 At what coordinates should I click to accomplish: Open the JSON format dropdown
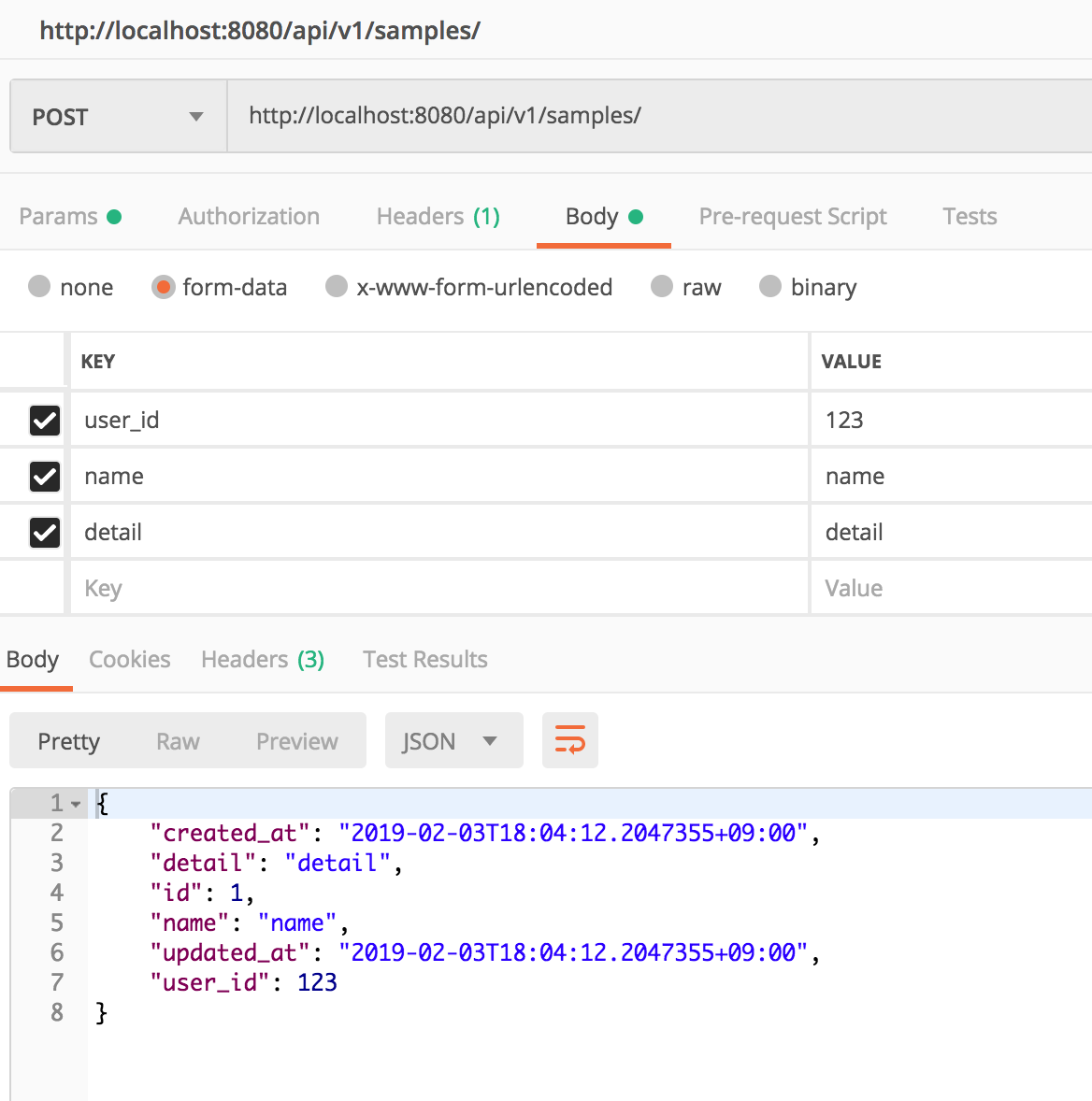coord(453,741)
